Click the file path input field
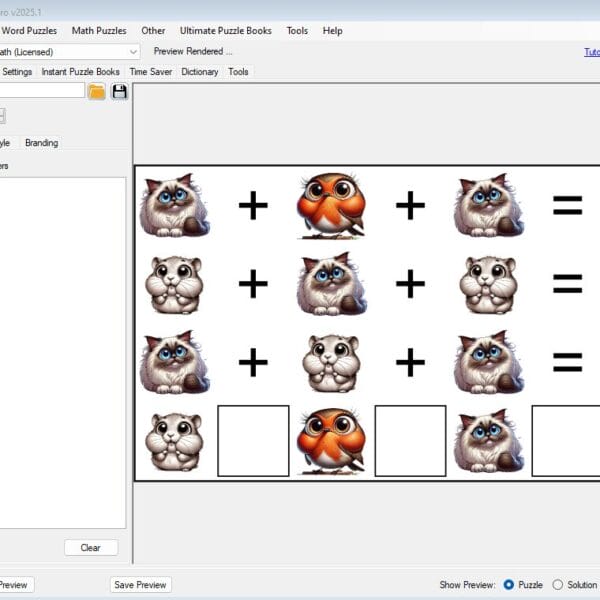This screenshot has height=600, width=600. (x=42, y=91)
